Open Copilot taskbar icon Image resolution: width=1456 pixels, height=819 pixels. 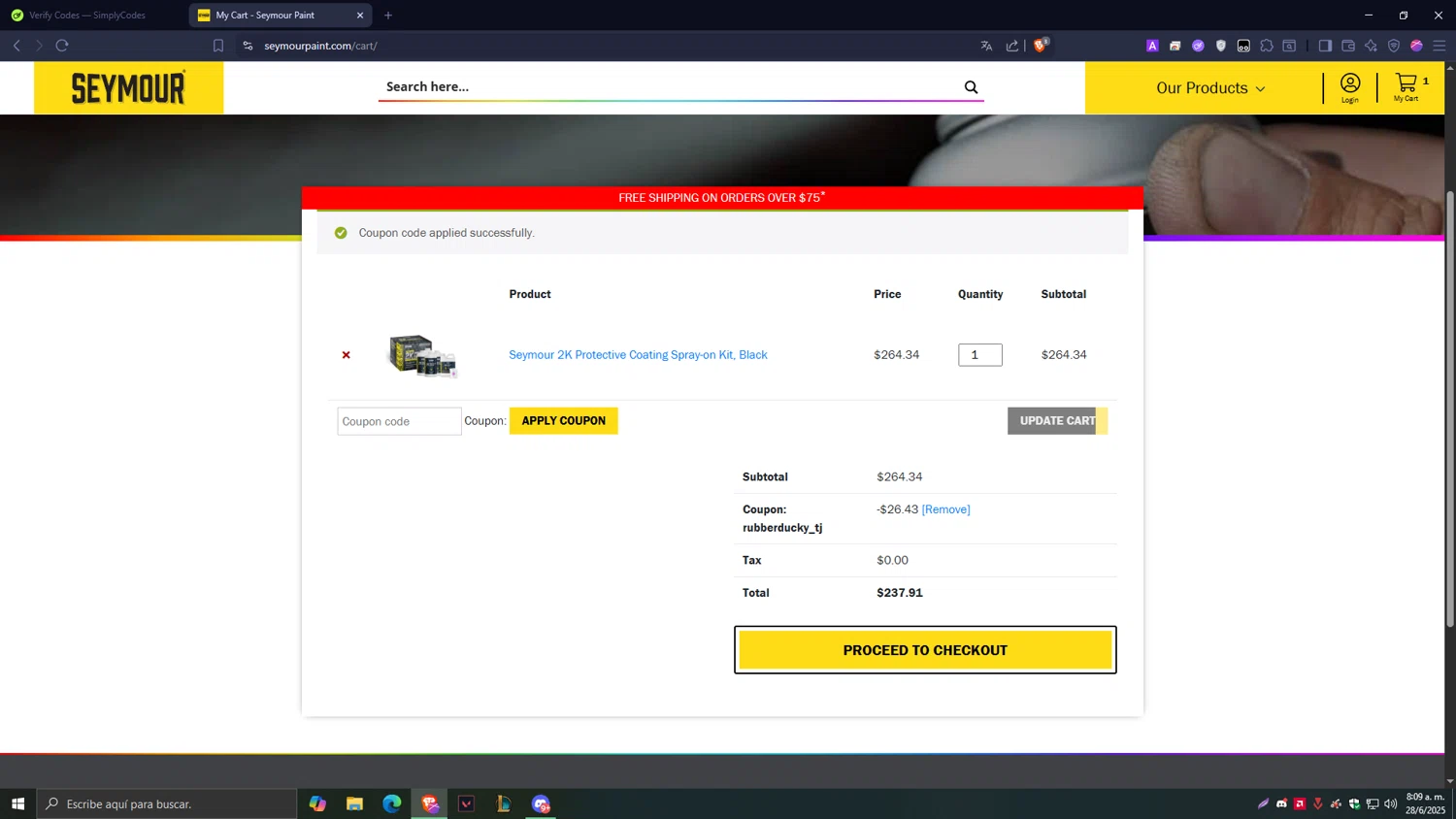[x=317, y=803]
